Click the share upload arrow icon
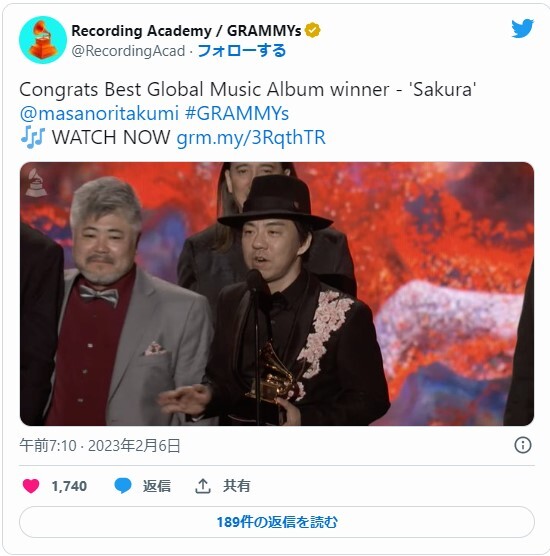The width and height of the screenshot is (550, 556). pos(203,486)
